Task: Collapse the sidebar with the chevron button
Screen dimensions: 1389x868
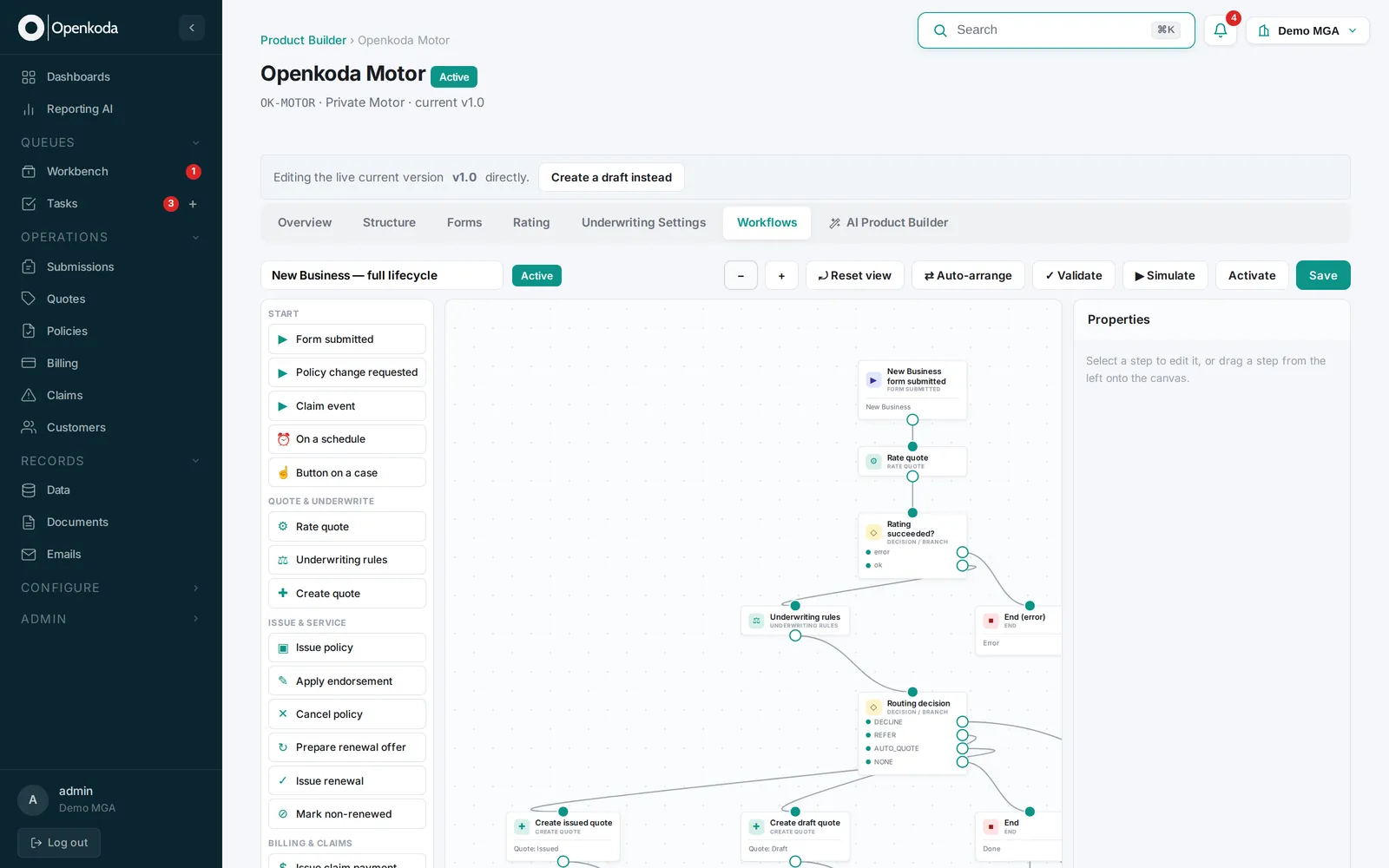Action: tap(192, 28)
